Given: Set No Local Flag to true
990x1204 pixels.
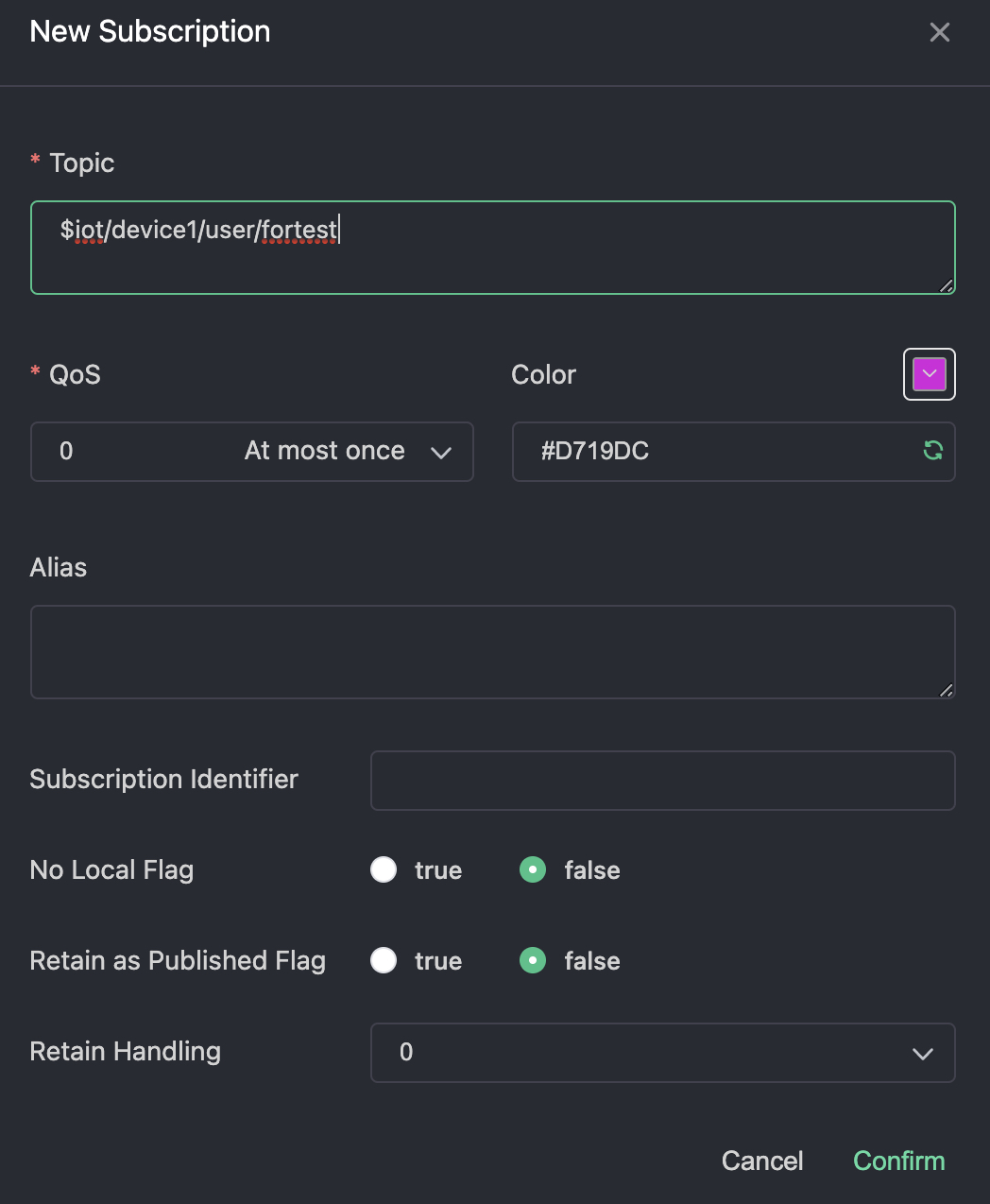Looking at the screenshot, I should click(x=384, y=869).
